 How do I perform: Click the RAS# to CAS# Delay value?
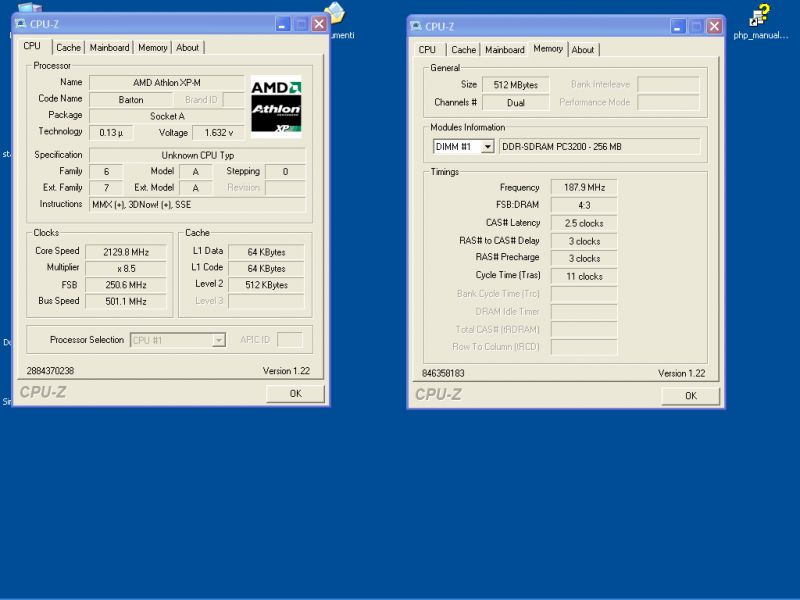[x=584, y=241]
